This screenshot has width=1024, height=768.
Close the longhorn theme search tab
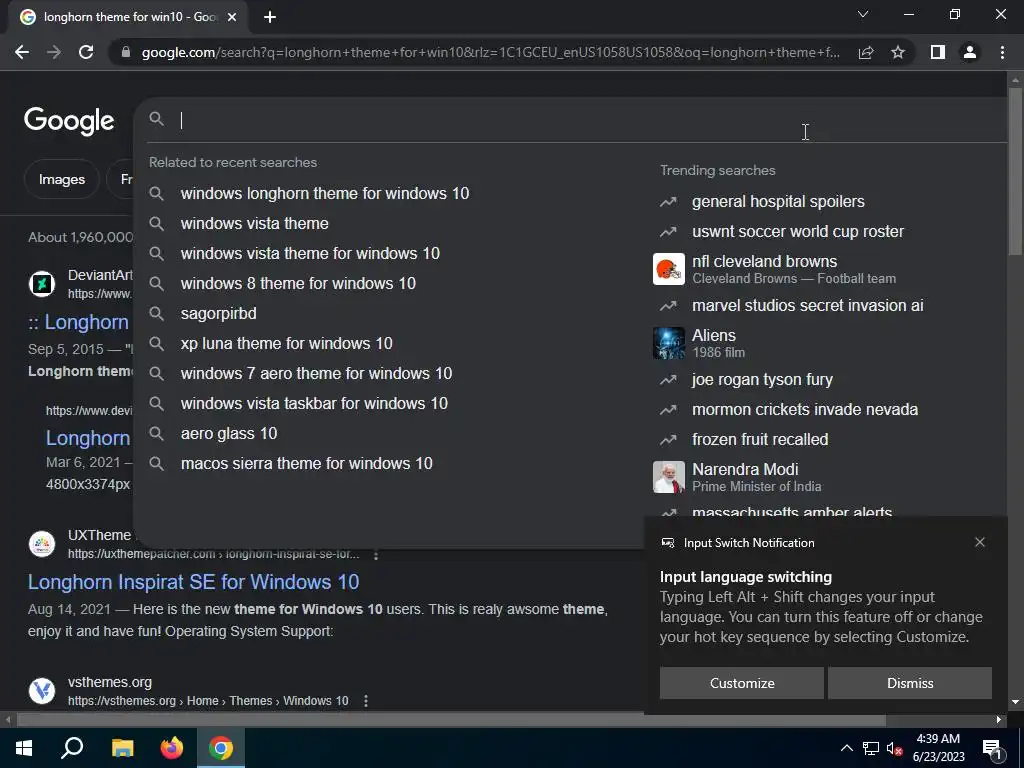[x=232, y=17]
